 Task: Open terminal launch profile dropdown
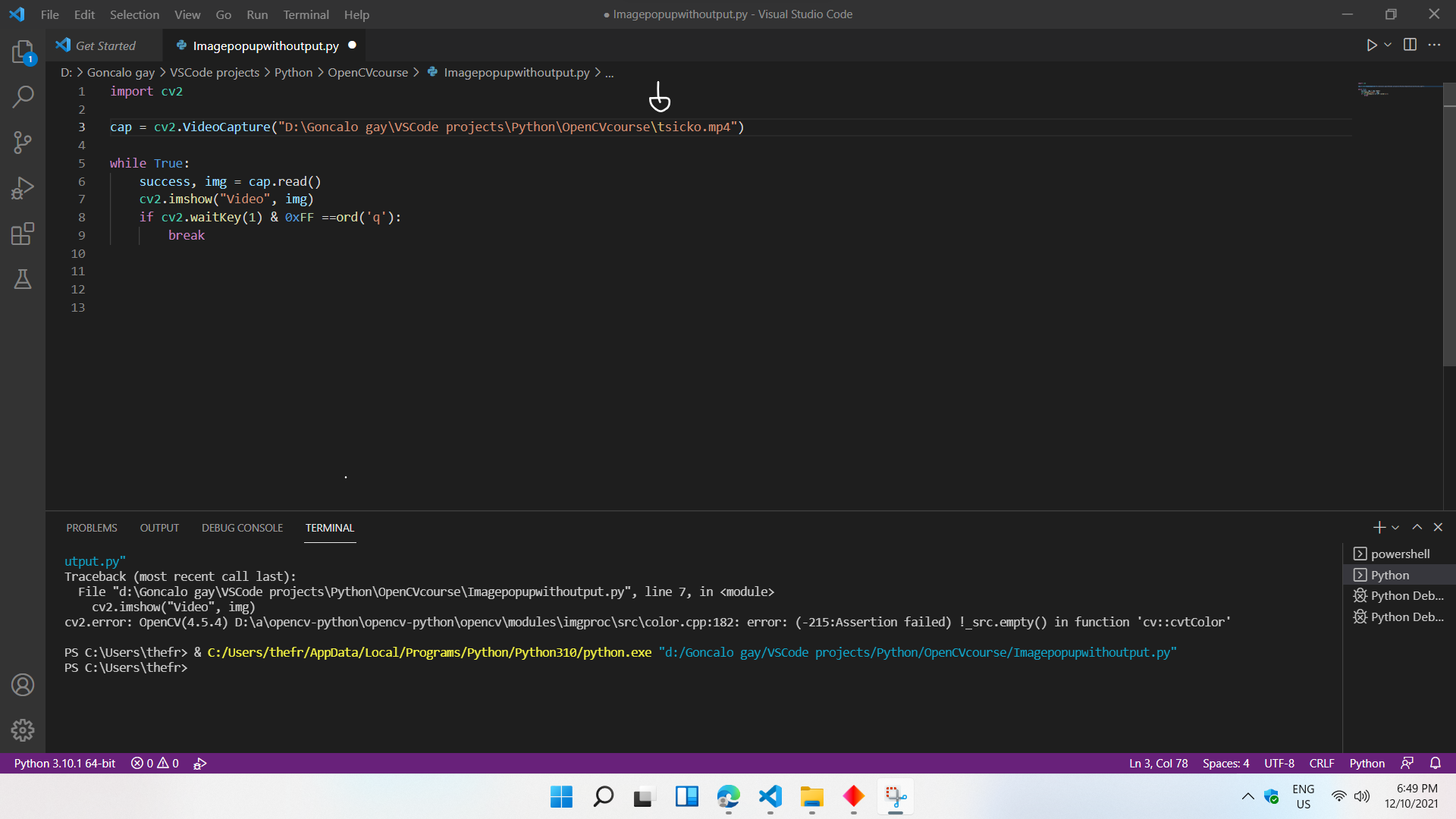[1395, 527]
